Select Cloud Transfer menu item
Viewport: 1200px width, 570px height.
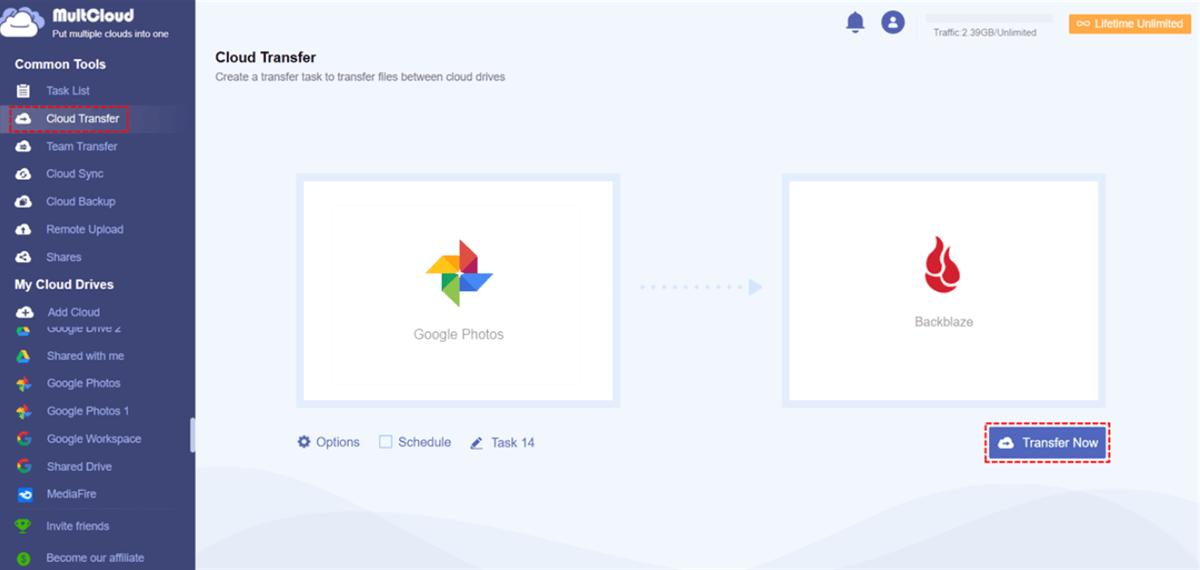coord(83,119)
